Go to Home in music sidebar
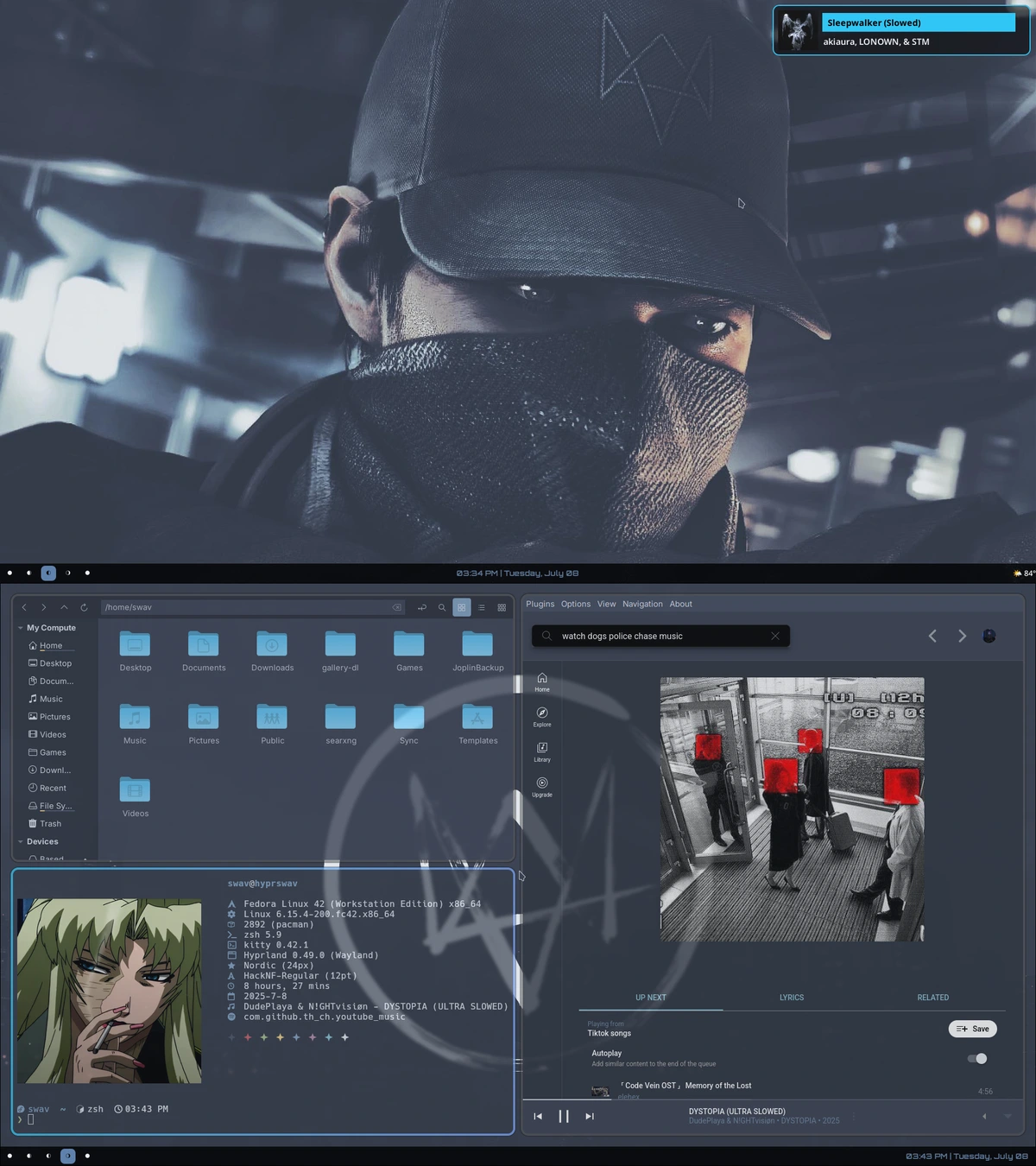The width and height of the screenshot is (1036, 1166). (541, 681)
